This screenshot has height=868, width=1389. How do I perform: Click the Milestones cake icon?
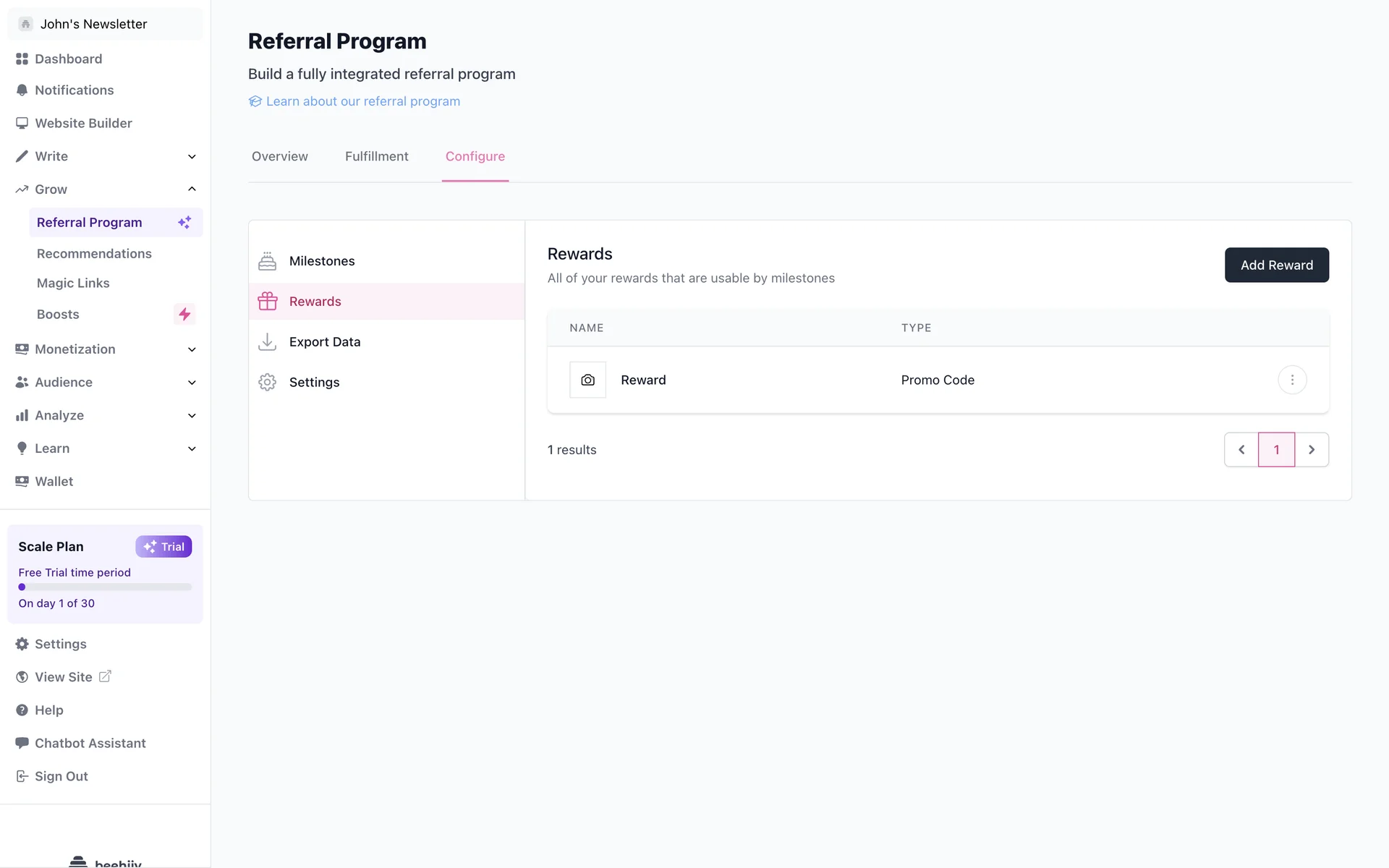point(267,261)
